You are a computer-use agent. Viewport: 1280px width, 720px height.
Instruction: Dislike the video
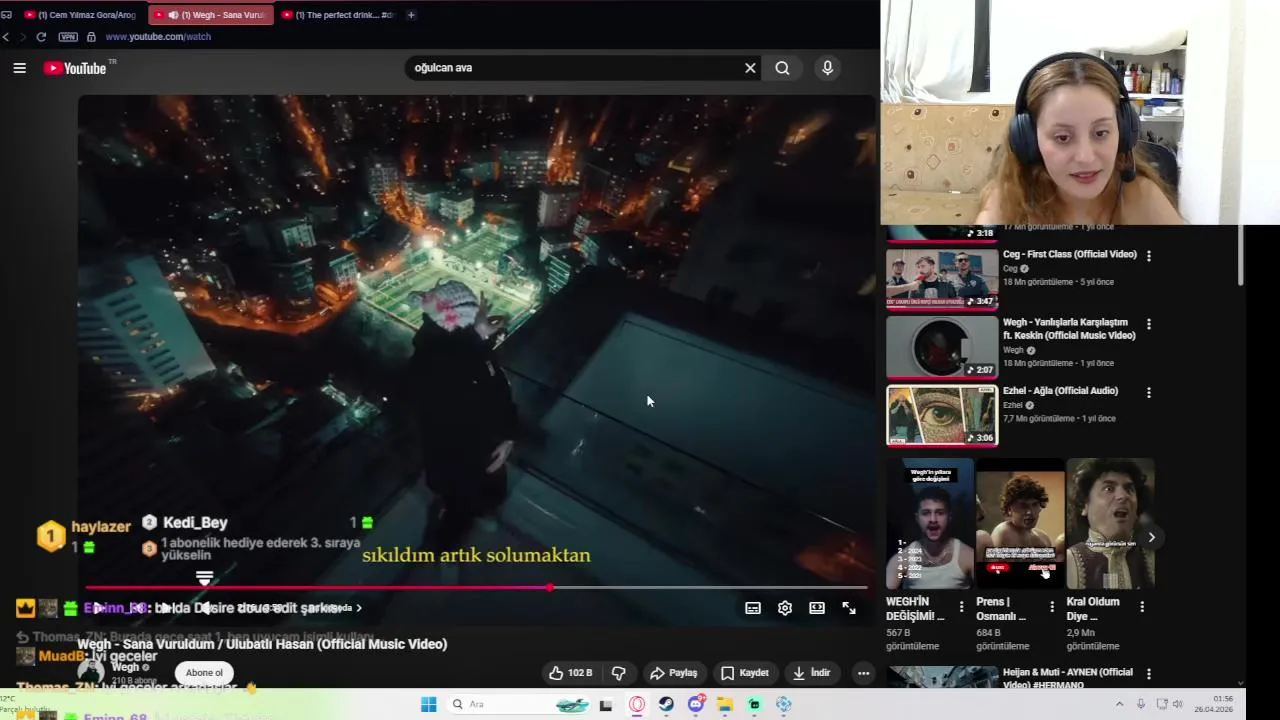(x=618, y=673)
